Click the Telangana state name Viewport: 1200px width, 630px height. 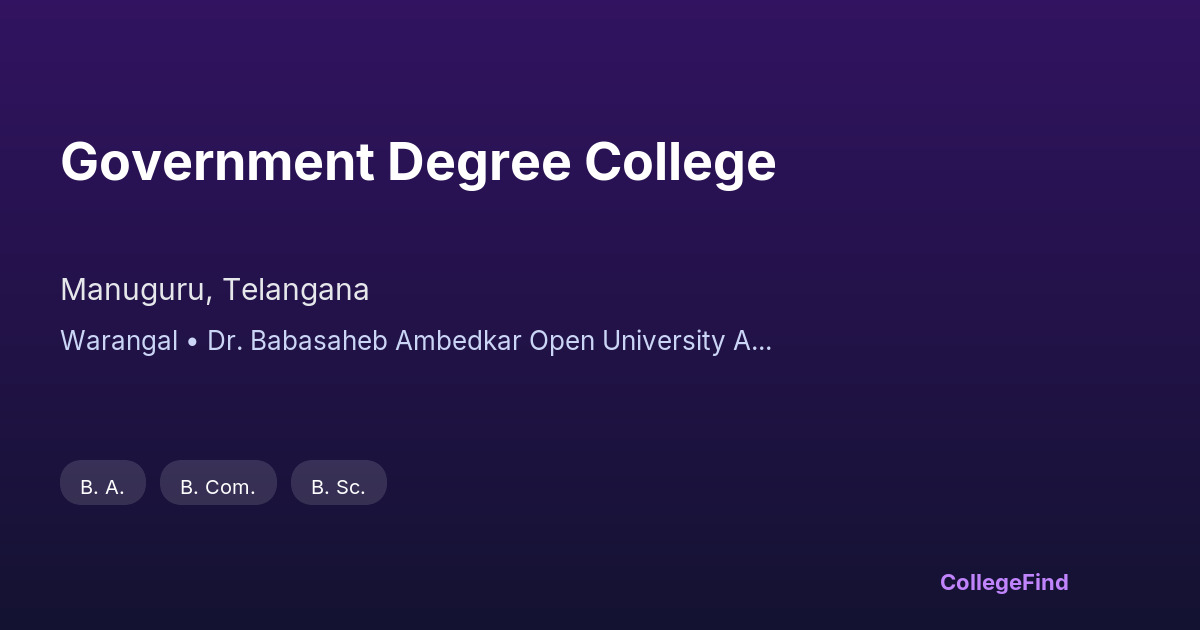point(296,290)
